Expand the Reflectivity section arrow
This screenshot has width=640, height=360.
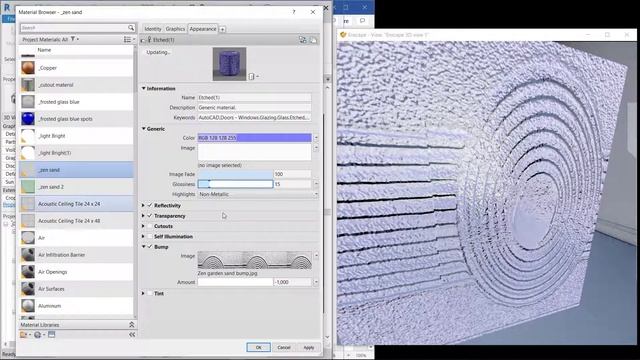click(x=143, y=205)
